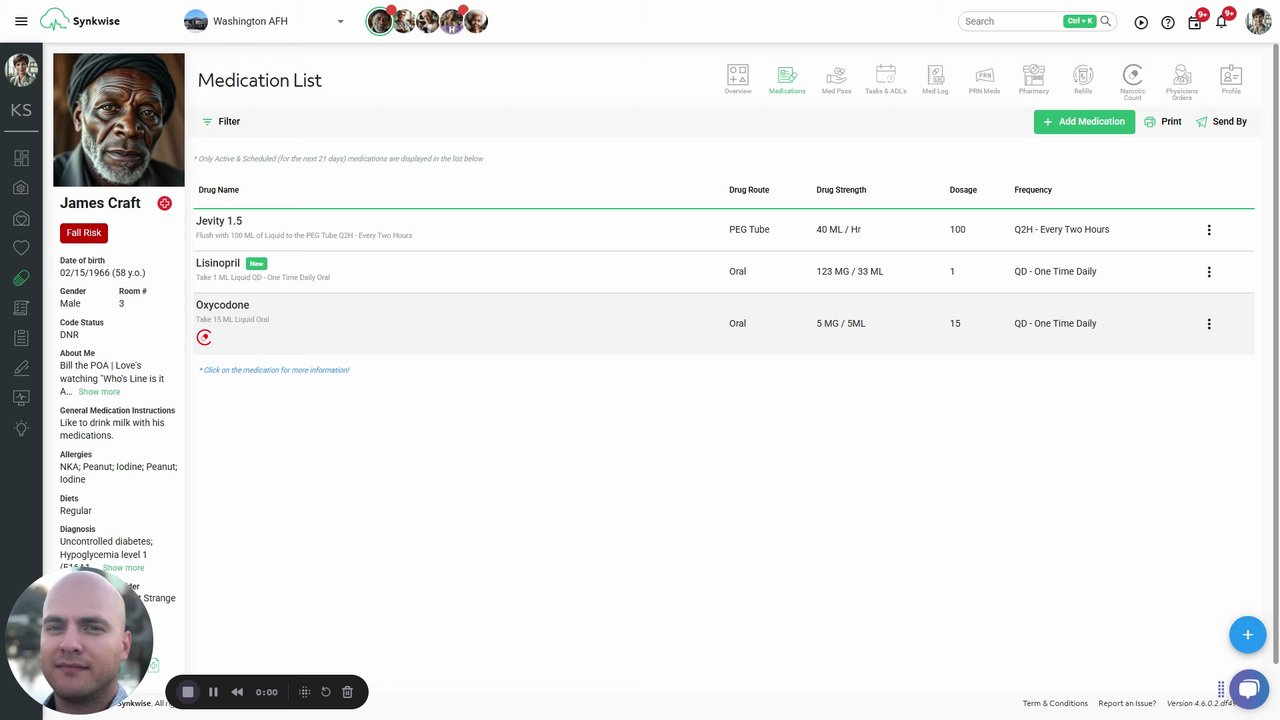The width and height of the screenshot is (1280, 720).
Task: Switch to the PRN Meds tab
Action: (x=984, y=80)
